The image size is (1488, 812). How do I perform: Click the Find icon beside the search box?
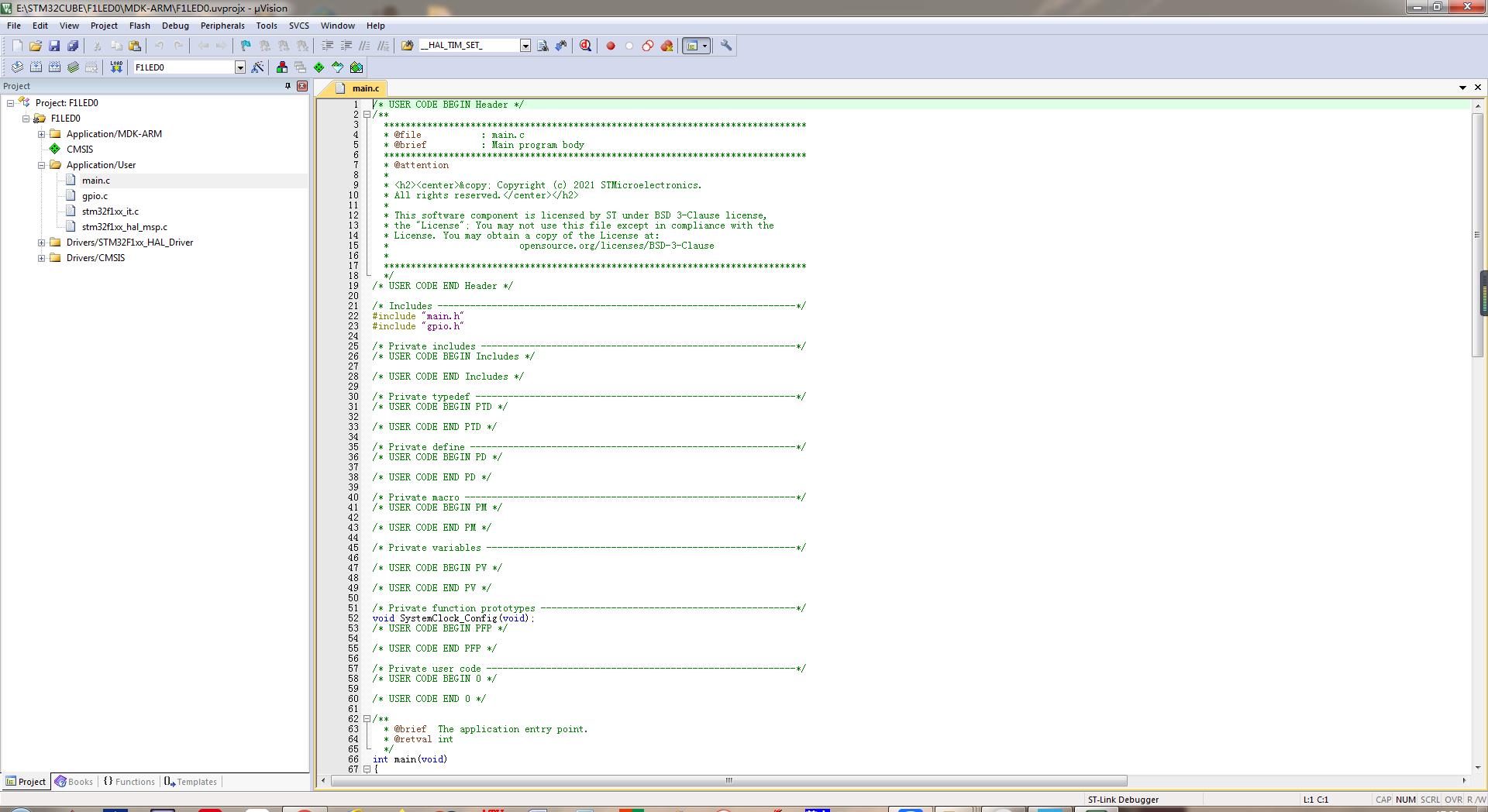point(542,46)
